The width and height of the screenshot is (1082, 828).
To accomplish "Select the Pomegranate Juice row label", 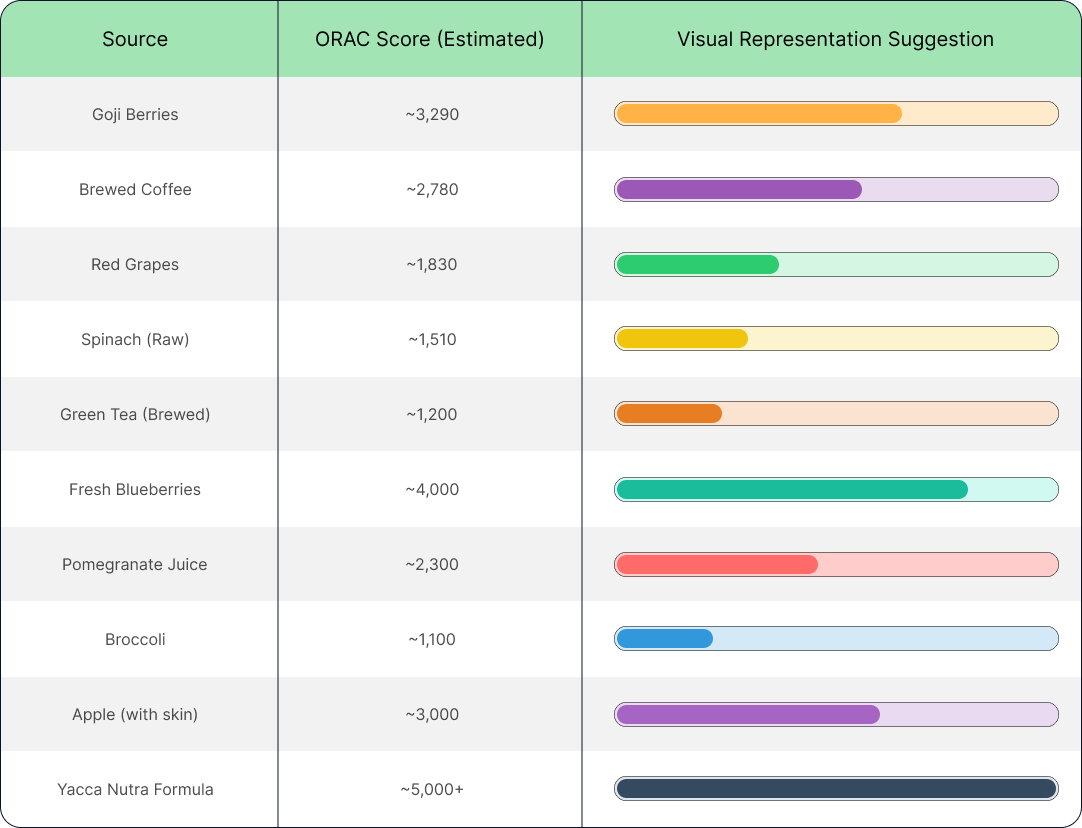I will (x=135, y=564).
